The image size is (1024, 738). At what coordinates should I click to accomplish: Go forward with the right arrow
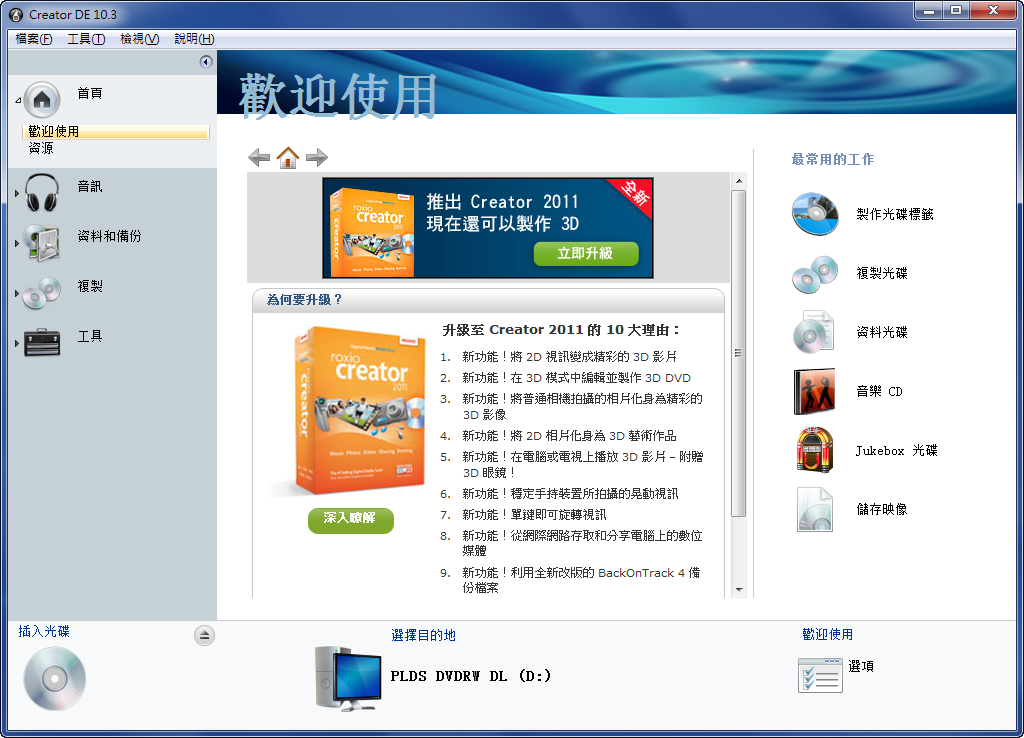click(317, 157)
